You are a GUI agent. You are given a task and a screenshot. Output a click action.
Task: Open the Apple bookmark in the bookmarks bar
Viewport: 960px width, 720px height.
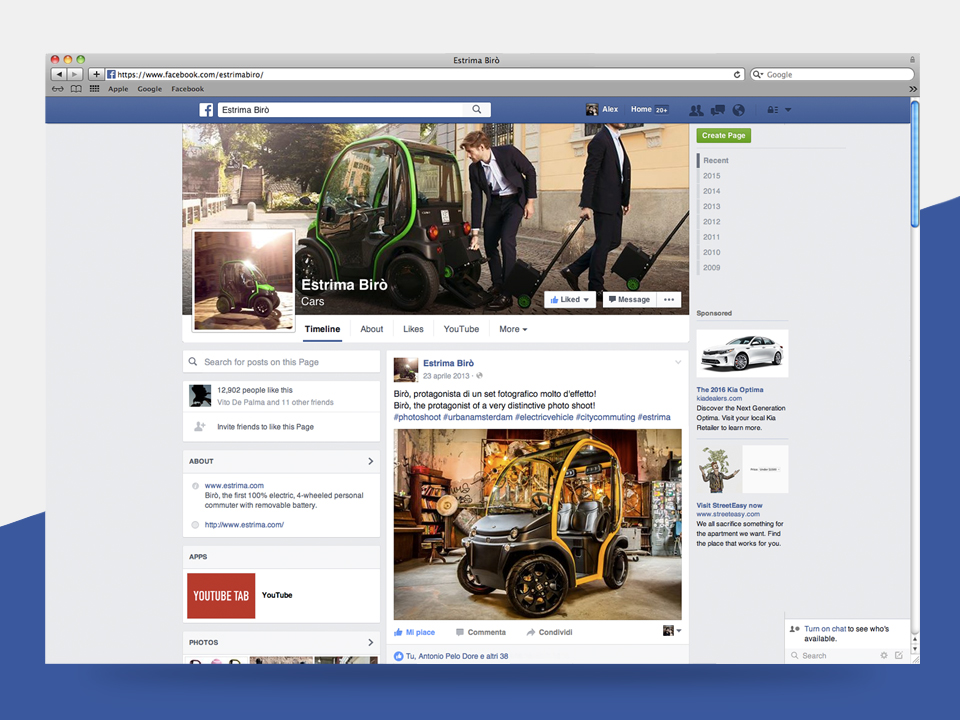click(x=118, y=89)
